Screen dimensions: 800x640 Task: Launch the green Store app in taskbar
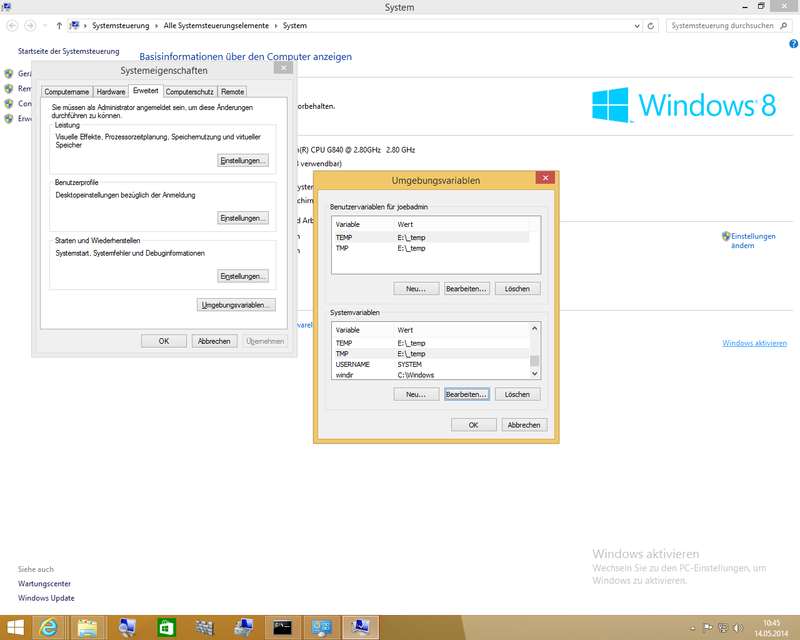166,627
